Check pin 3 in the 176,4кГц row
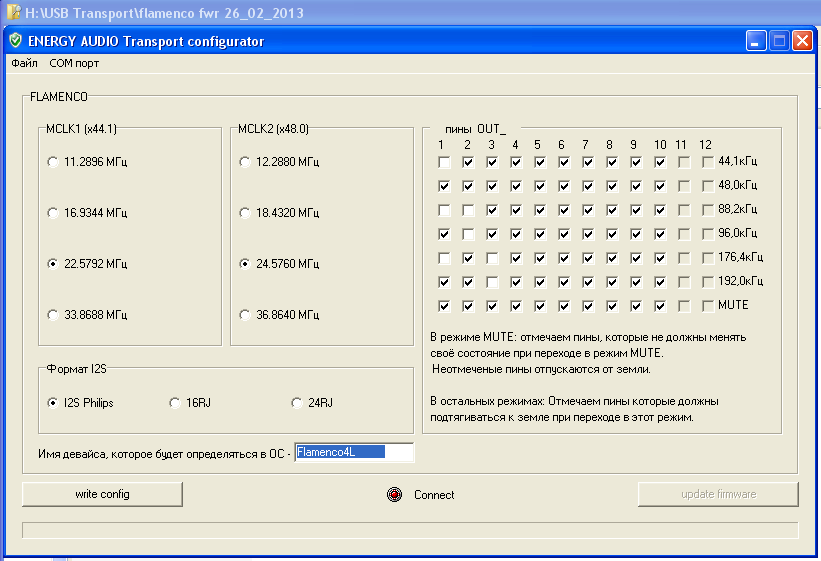Image resolution: width=821 pixels, height=561 pixels. (x=492, y=258)
